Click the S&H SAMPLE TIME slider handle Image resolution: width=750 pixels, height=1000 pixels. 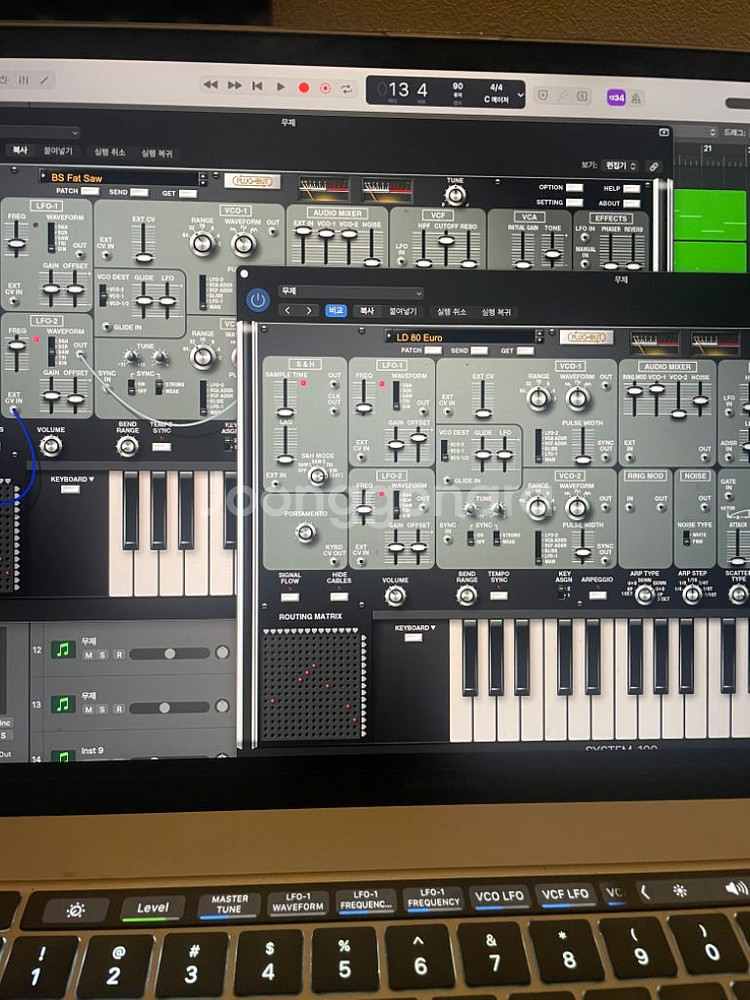(x=285, y=412)
